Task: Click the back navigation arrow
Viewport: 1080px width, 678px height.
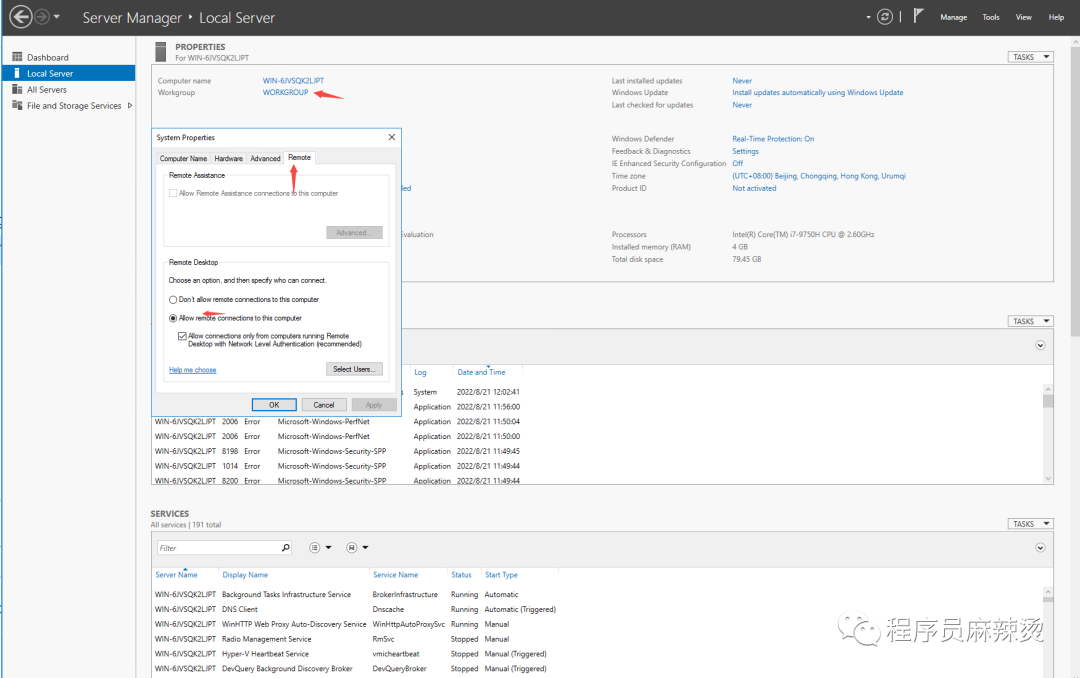Action: (x=21, y=17)
